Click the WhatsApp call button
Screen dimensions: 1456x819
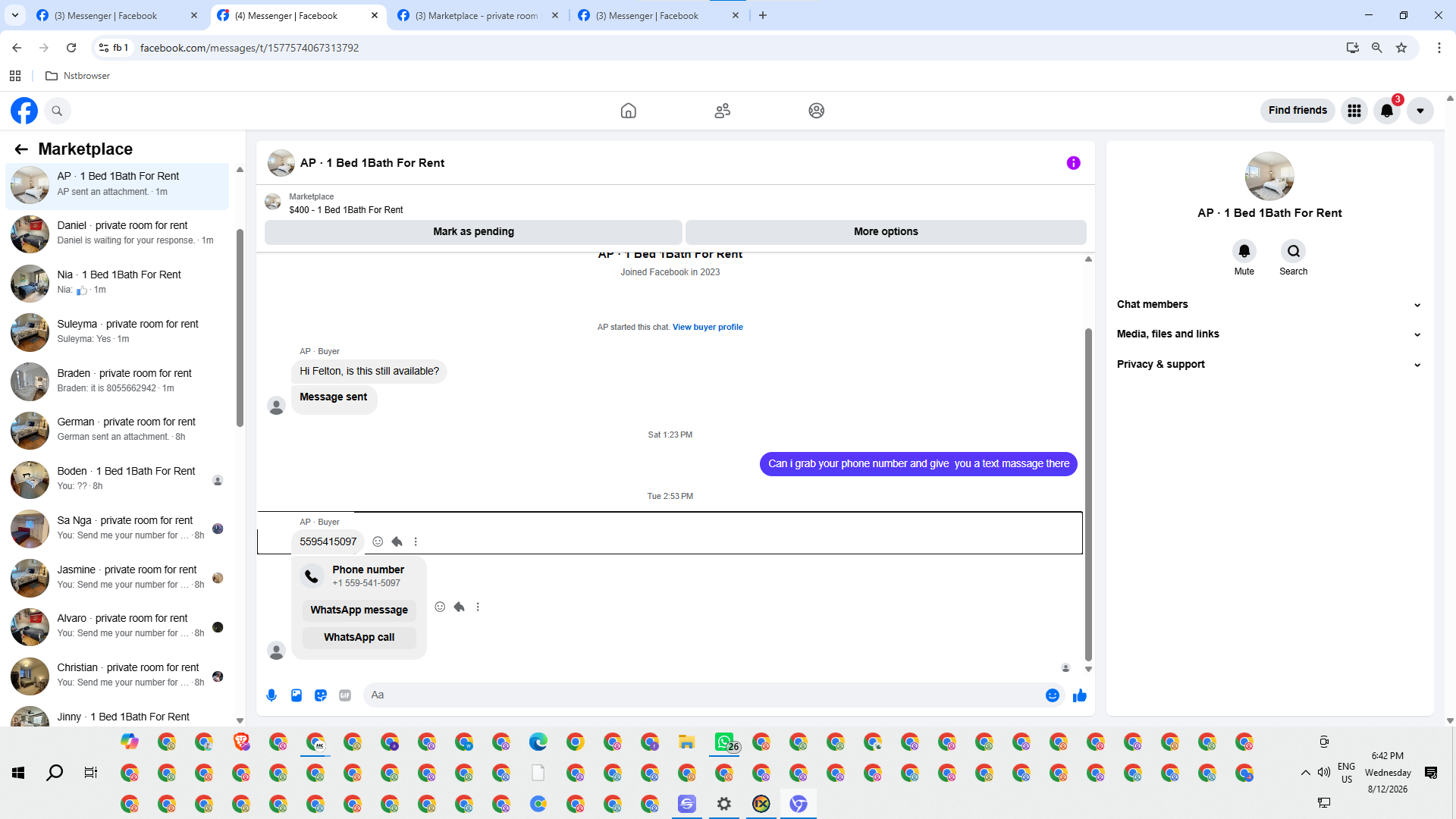tap(359, 638)
